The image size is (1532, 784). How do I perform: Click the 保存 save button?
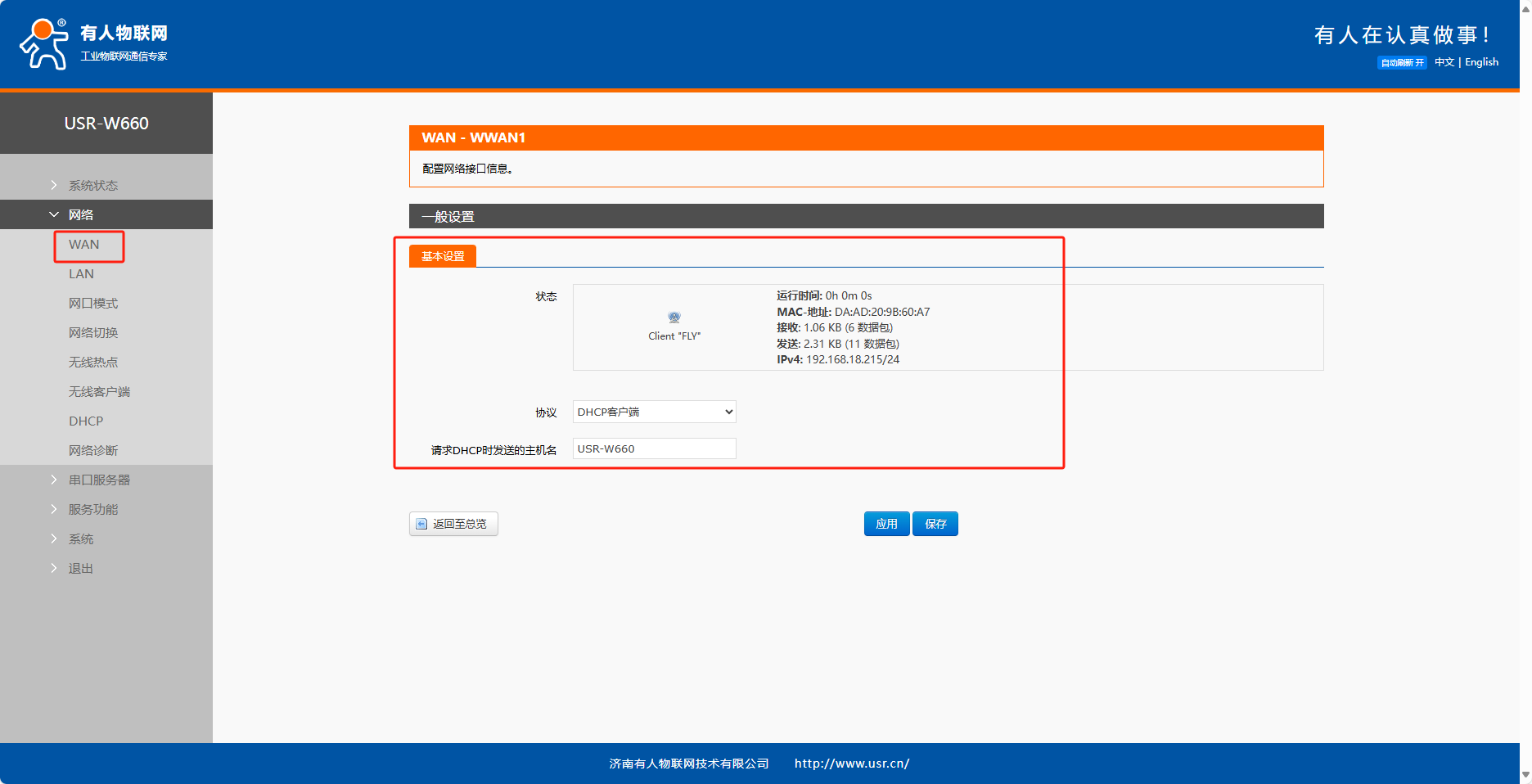[x=935, y=524]
